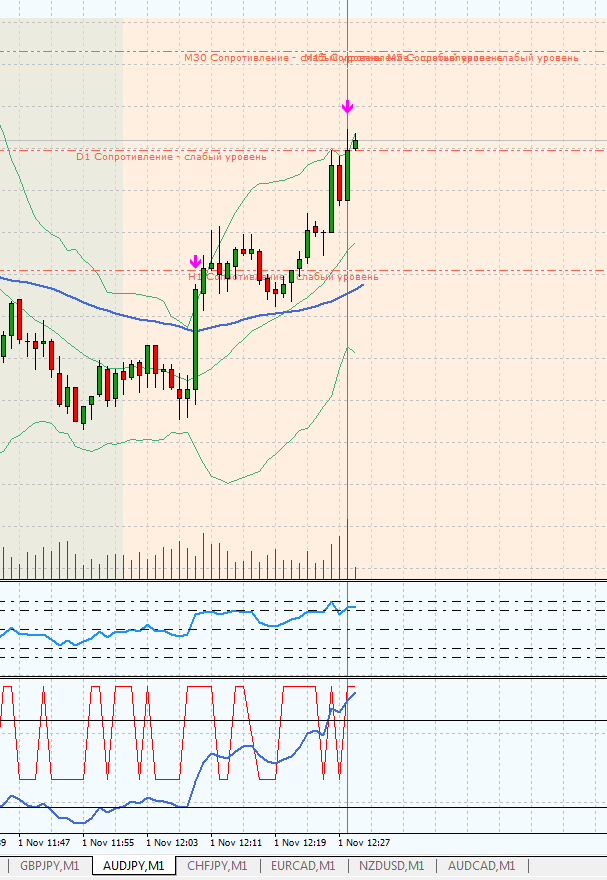Click the 1 Nov 12:19 time label
607x880 pixels.
click(300, 842)
